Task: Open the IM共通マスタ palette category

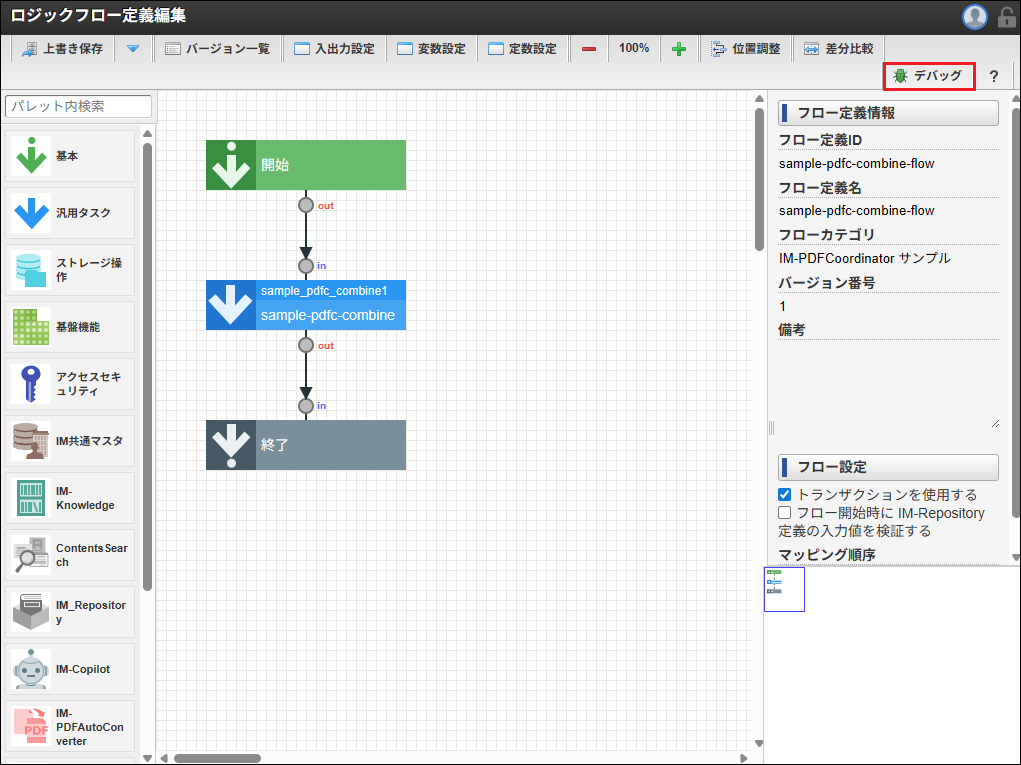Action: tap(70, 441)
